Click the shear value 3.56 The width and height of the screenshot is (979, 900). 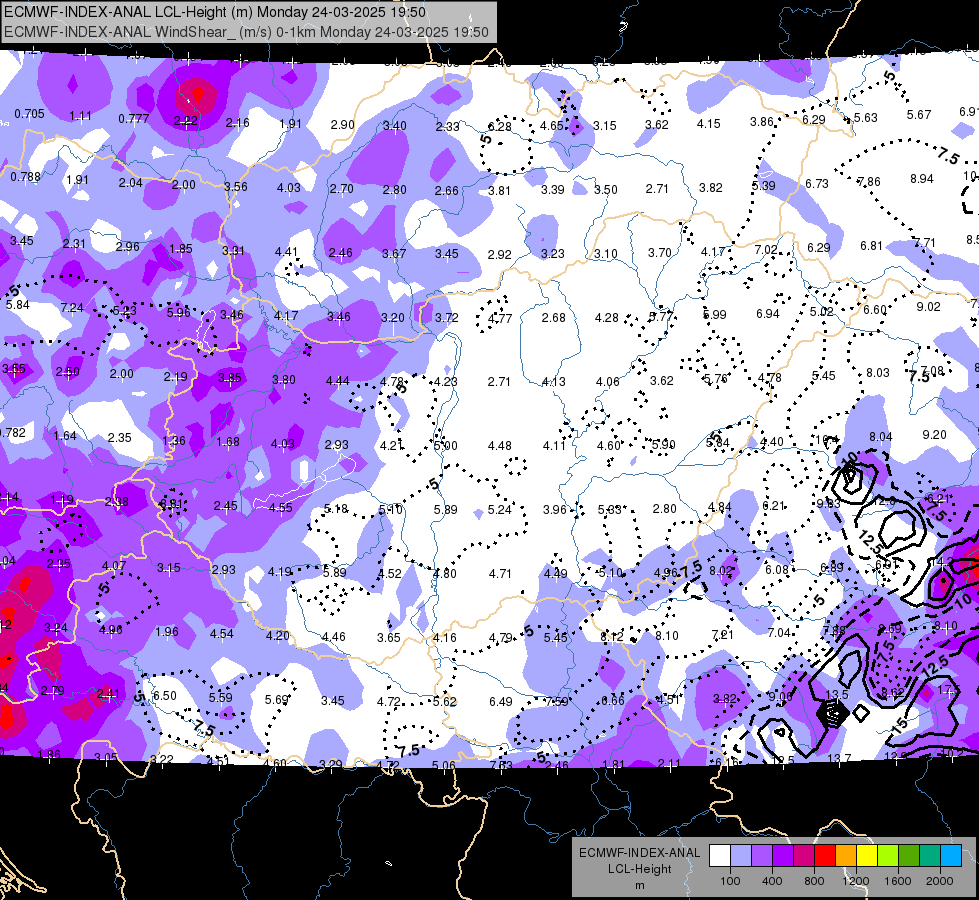236,187
